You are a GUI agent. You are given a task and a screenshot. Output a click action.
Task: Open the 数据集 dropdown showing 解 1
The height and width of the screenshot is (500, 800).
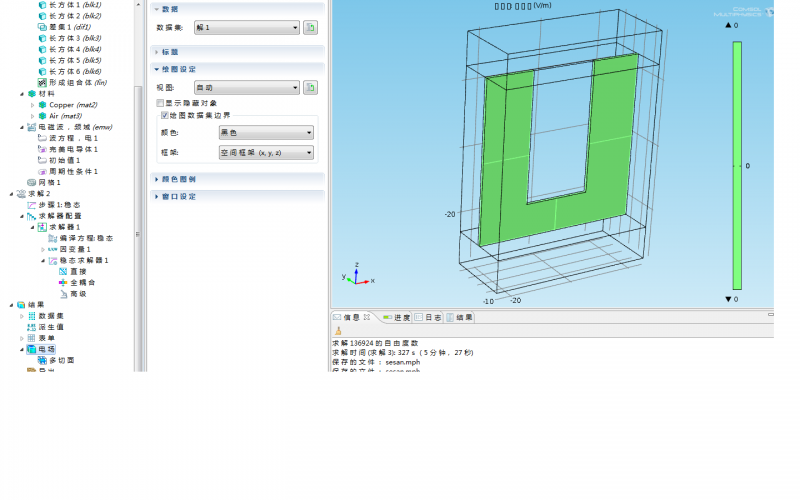tap(246, 28)
